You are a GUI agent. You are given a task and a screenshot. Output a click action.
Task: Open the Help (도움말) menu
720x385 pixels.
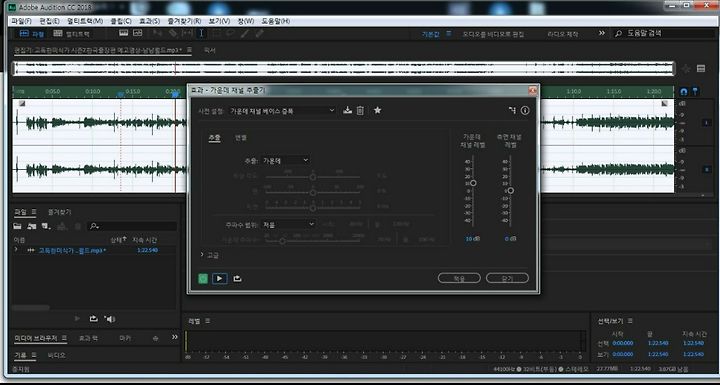276,21
